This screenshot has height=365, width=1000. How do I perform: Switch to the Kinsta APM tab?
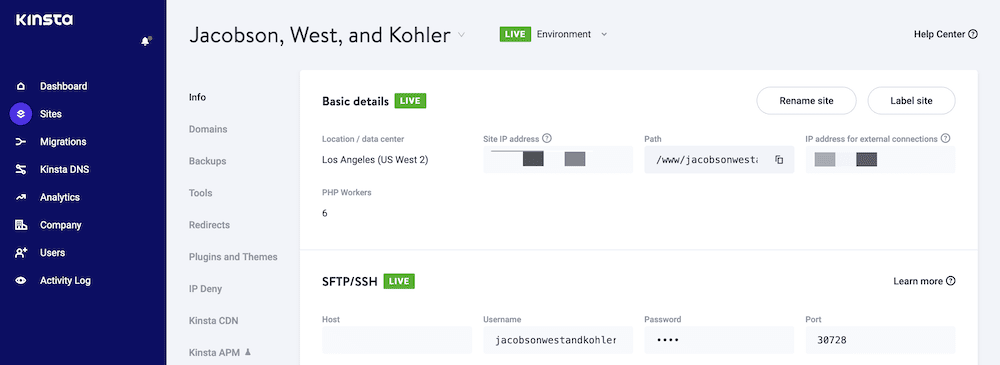214,352
